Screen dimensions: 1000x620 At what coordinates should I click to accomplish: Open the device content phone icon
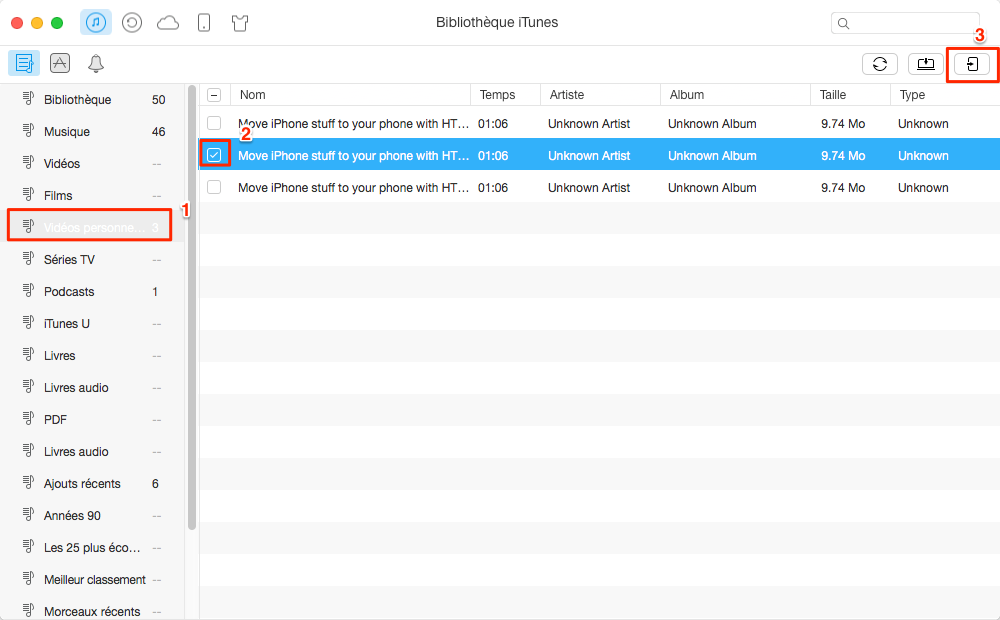204,23
